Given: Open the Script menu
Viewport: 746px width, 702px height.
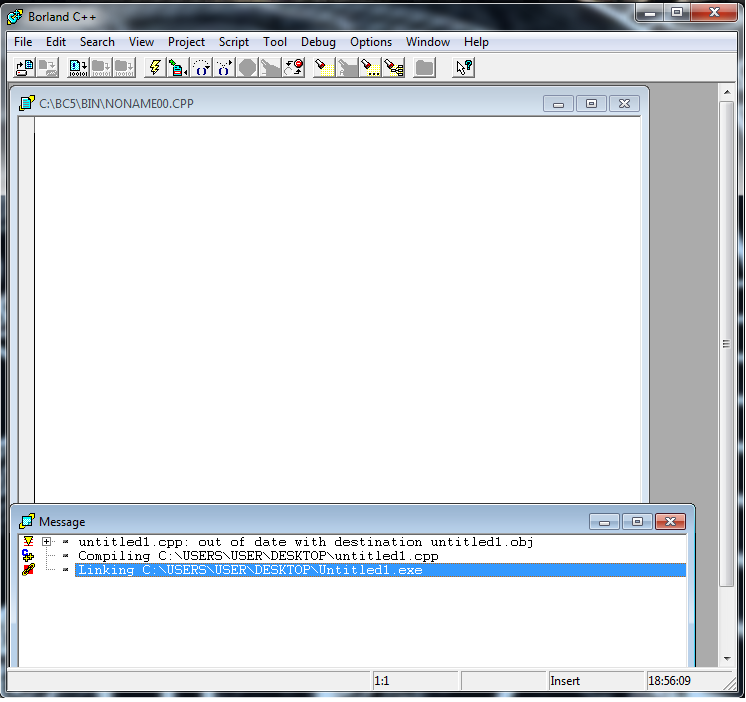Looking at the screenshot, I should (234, 42).
